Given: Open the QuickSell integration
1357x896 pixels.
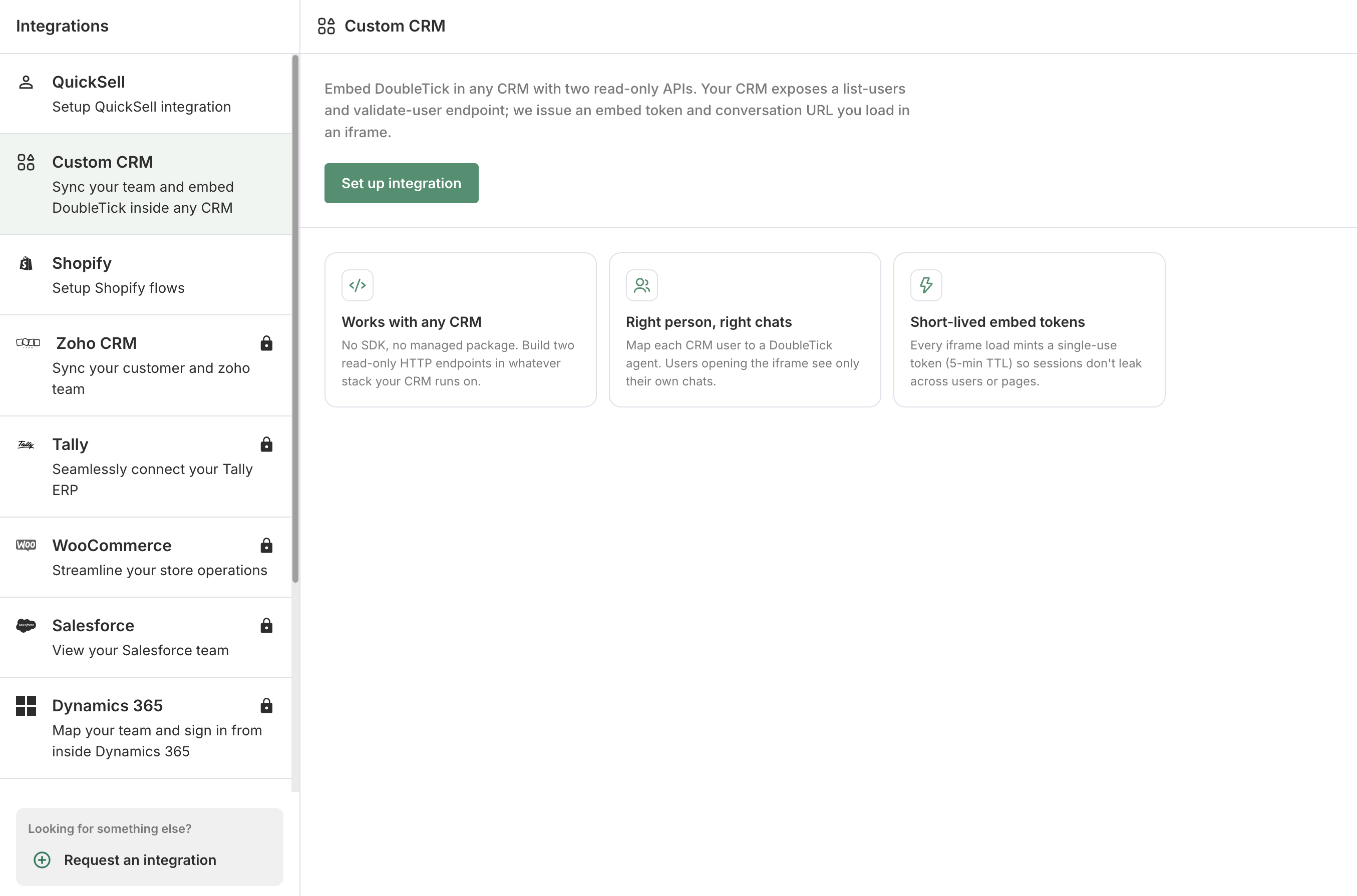Looking at the screenshot, I should (146, 94).
